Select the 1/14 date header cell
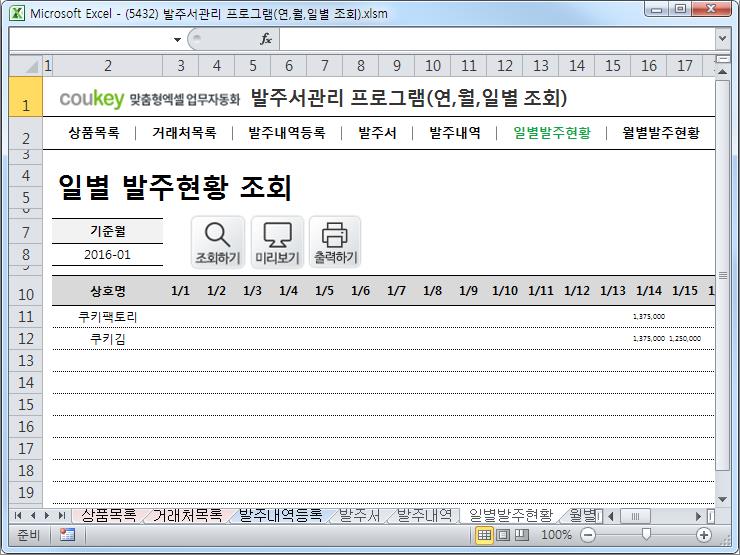This screenshot has width=740, height=555. click(x=649, y=291)
